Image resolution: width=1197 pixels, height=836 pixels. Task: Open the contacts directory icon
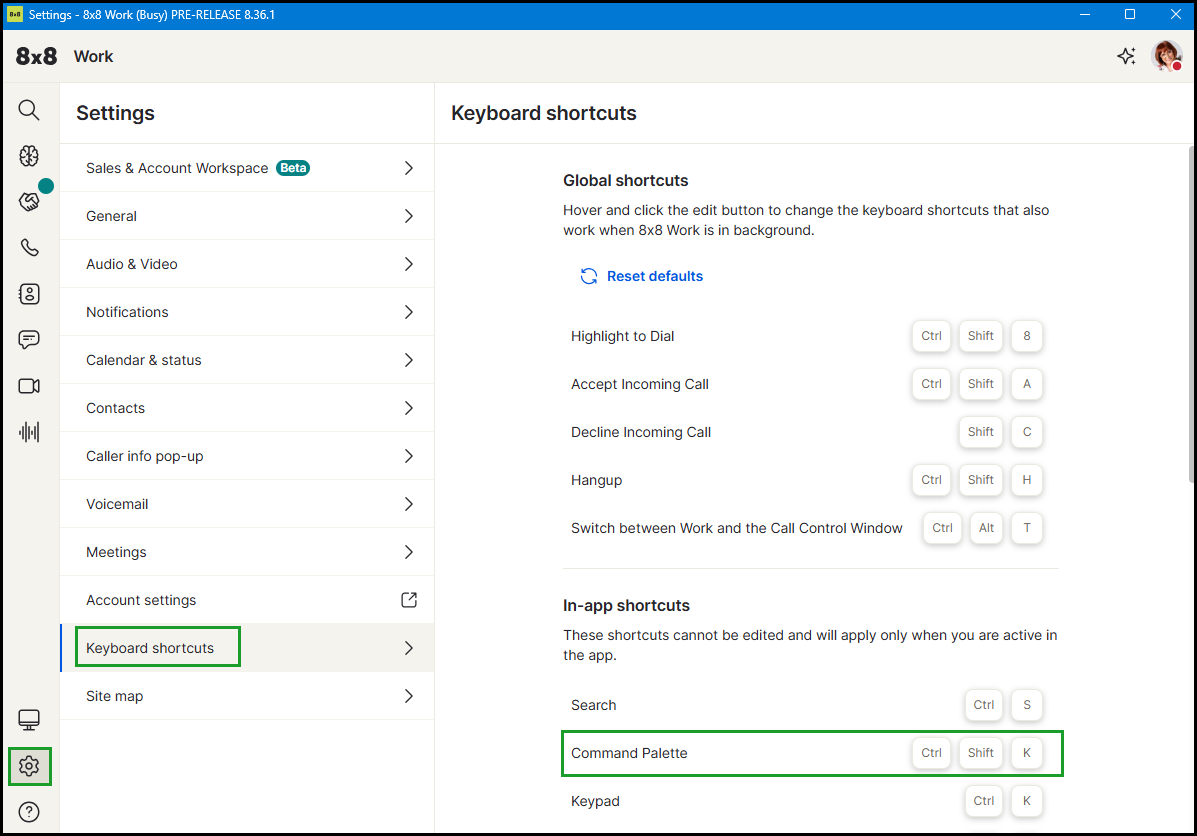tap(29, 294)
